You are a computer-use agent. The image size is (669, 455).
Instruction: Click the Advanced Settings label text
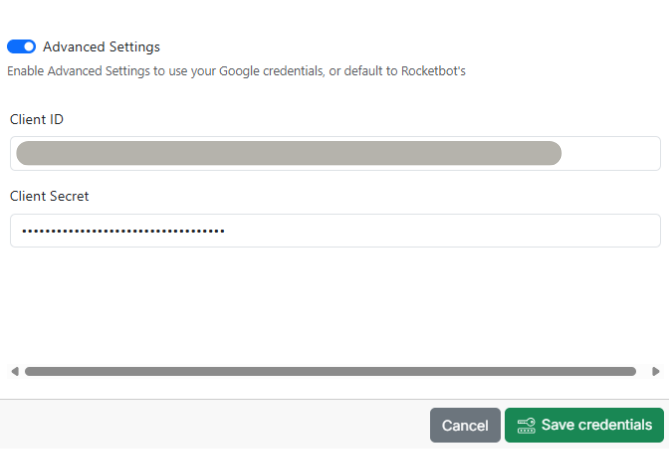click(102, 47)
